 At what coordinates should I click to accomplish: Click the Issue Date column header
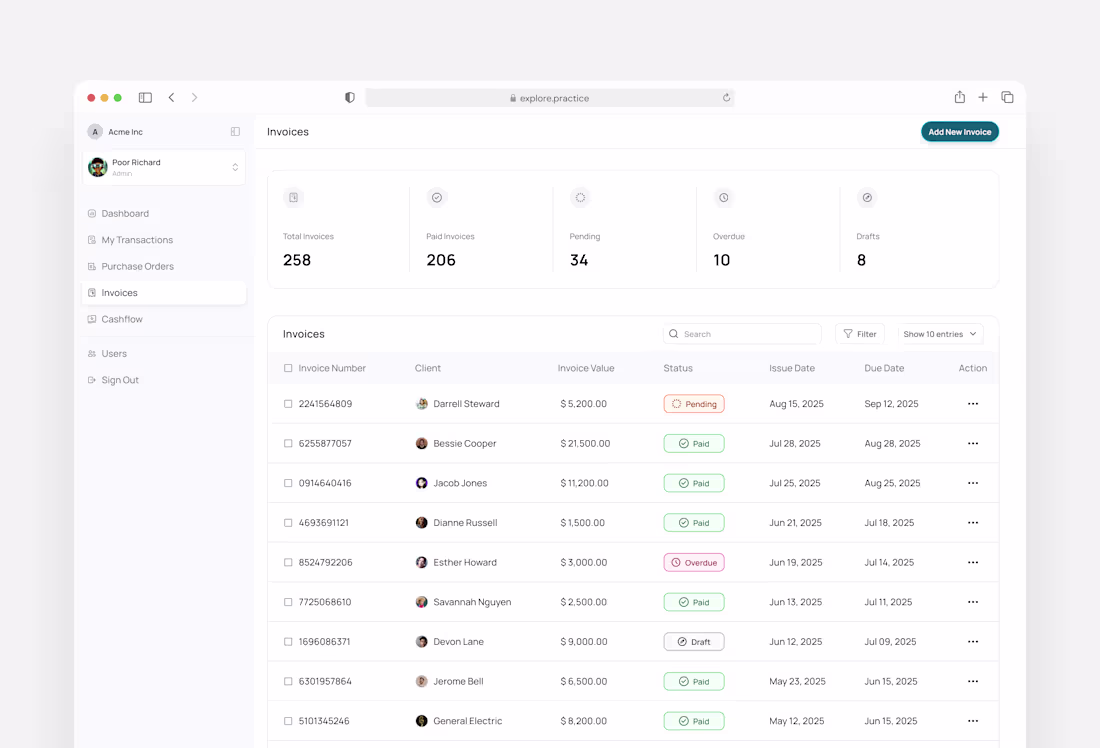[792, 368]
